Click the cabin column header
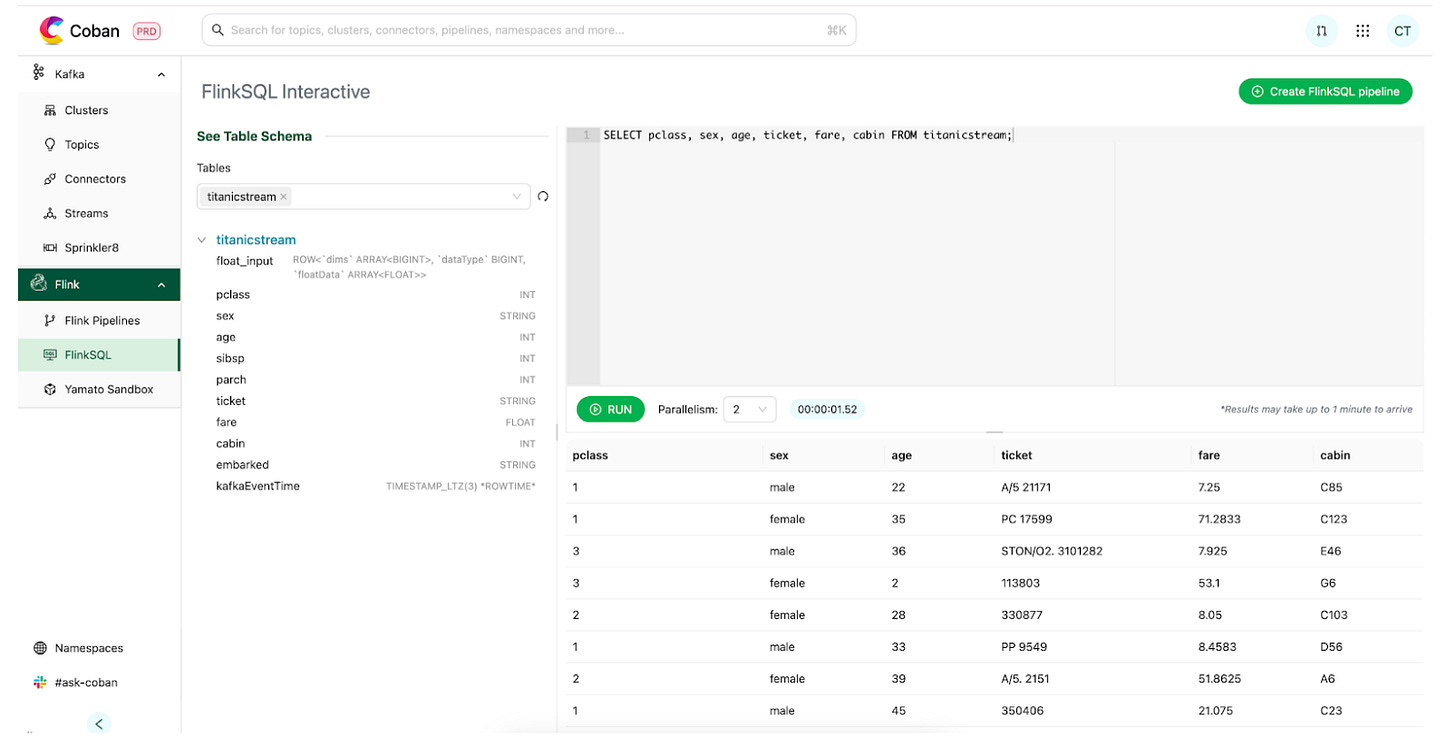The width and height of the screenshot is (1456, 745). [x=1335, y=455]
